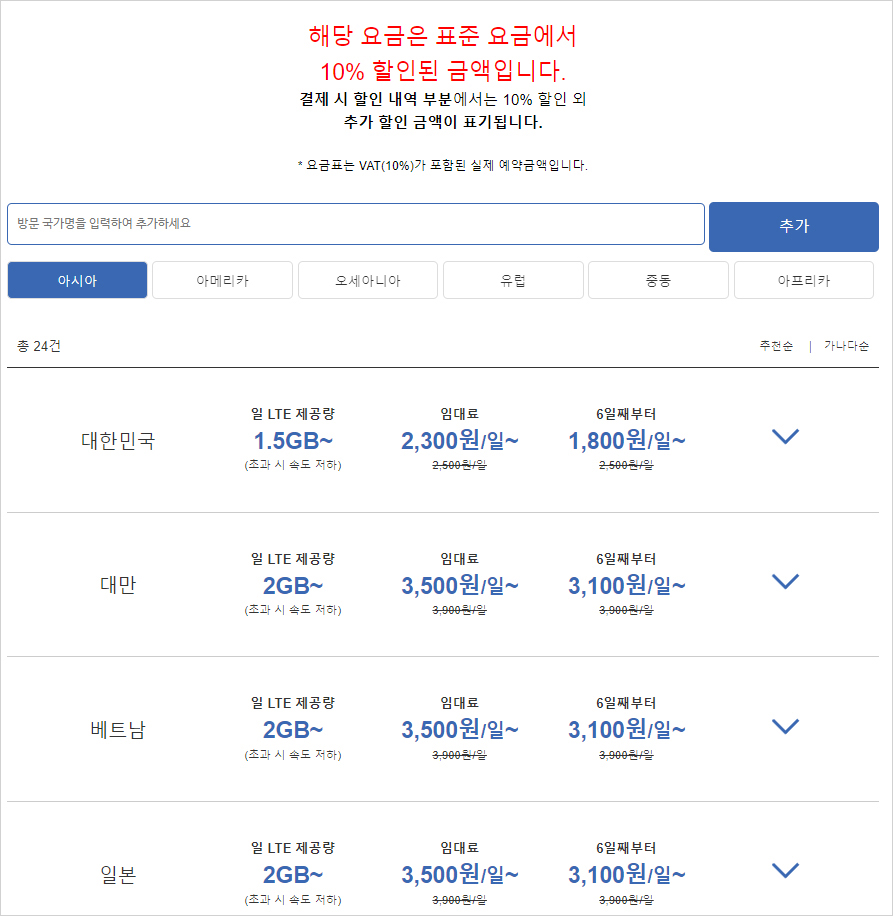893x916 pixels.
Task: Select the 아시아 region tab
Action: pos(77,280)
